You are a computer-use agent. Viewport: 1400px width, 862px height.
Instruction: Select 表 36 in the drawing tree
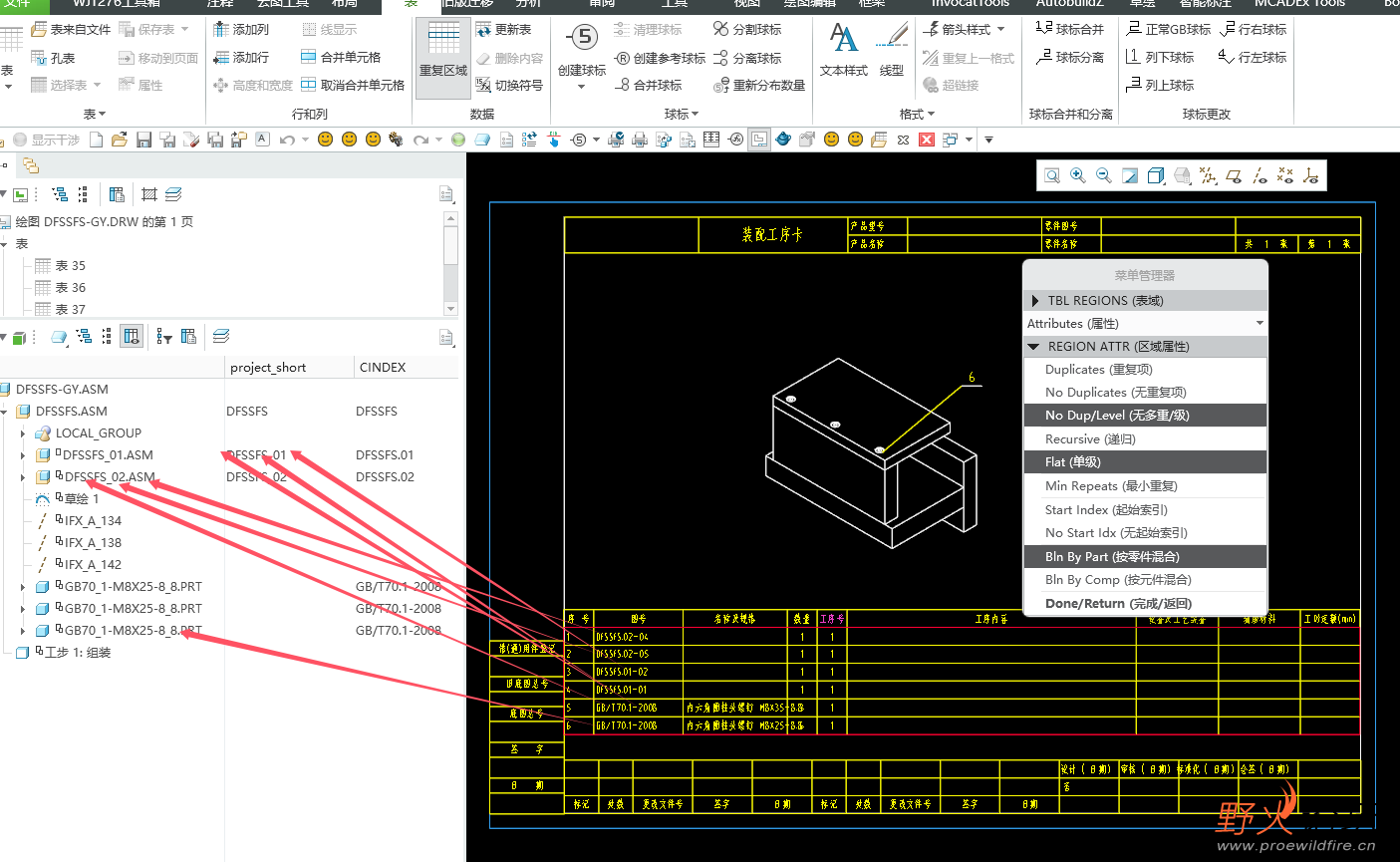point(70,288)
